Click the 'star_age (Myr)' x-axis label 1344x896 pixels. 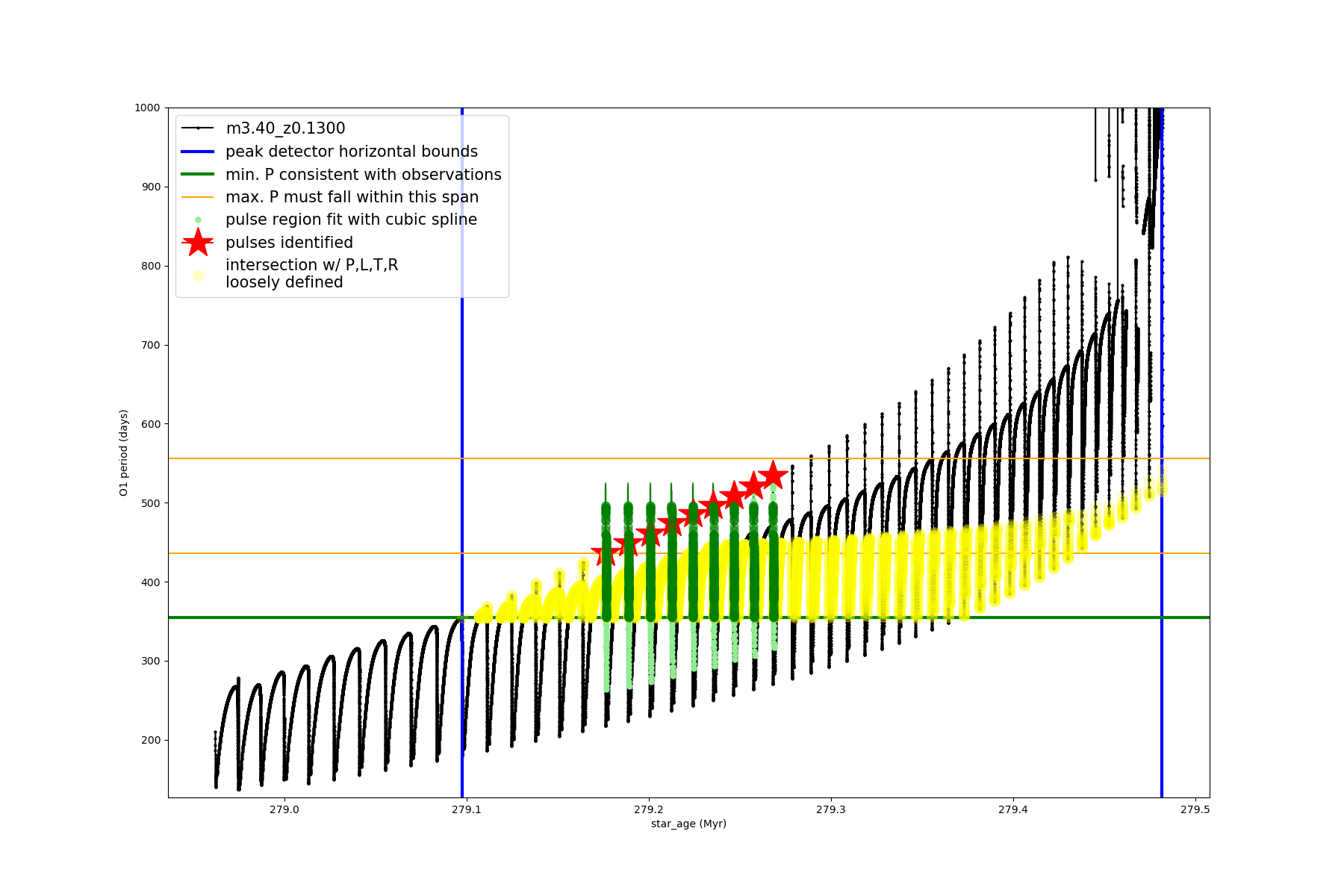pos(688,824)
